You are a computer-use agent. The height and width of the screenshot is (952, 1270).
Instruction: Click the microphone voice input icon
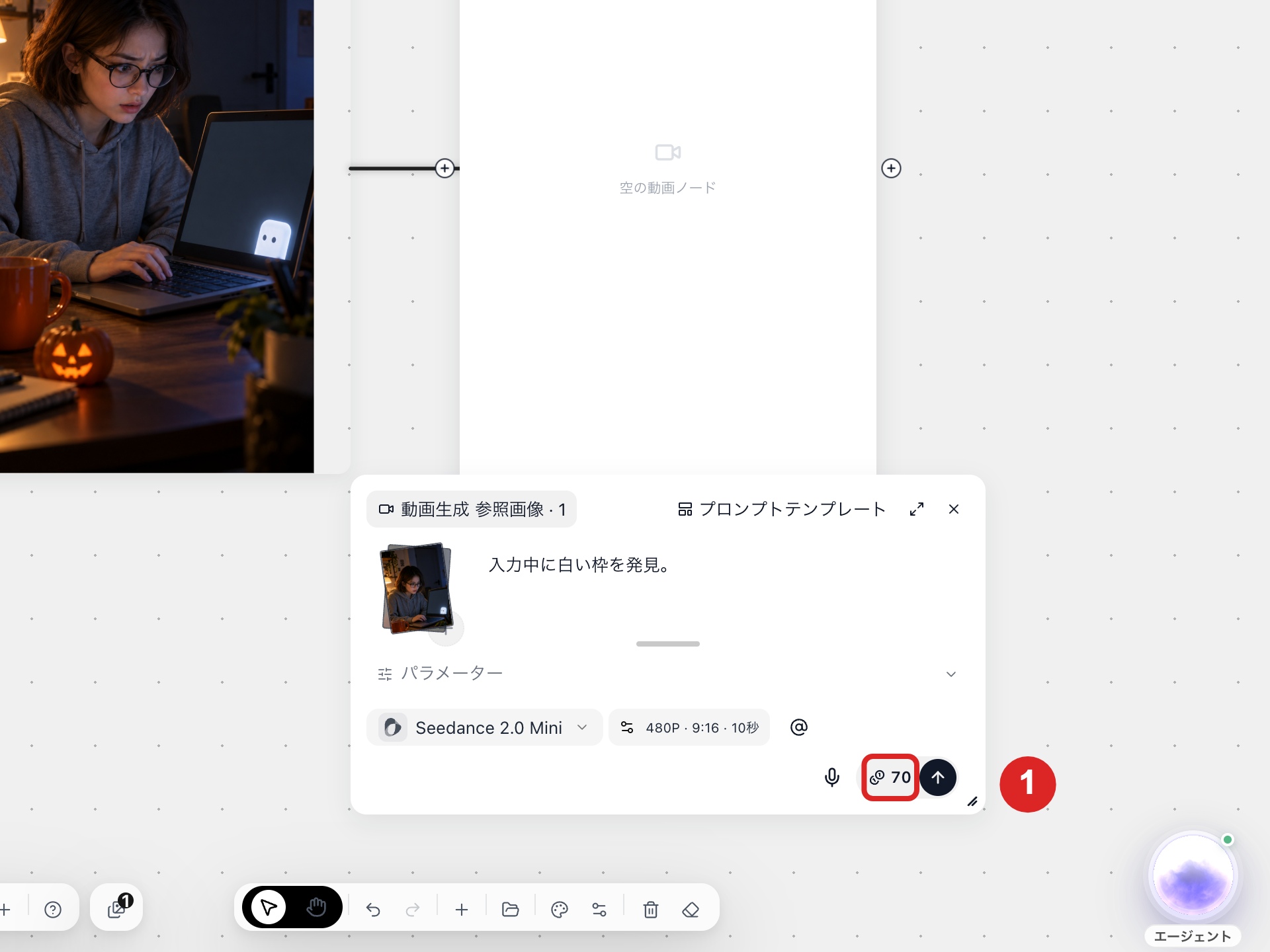pyautogui.click(x=832, y=777)
